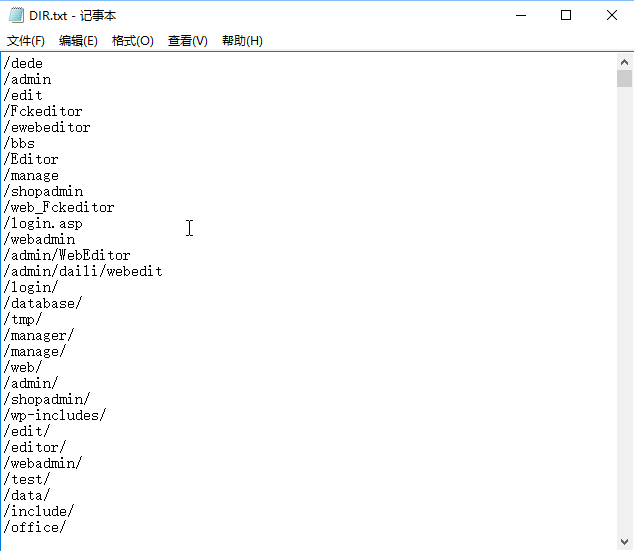
Task: Click the vertical scrollbar thumb
Action: (624, 78)
